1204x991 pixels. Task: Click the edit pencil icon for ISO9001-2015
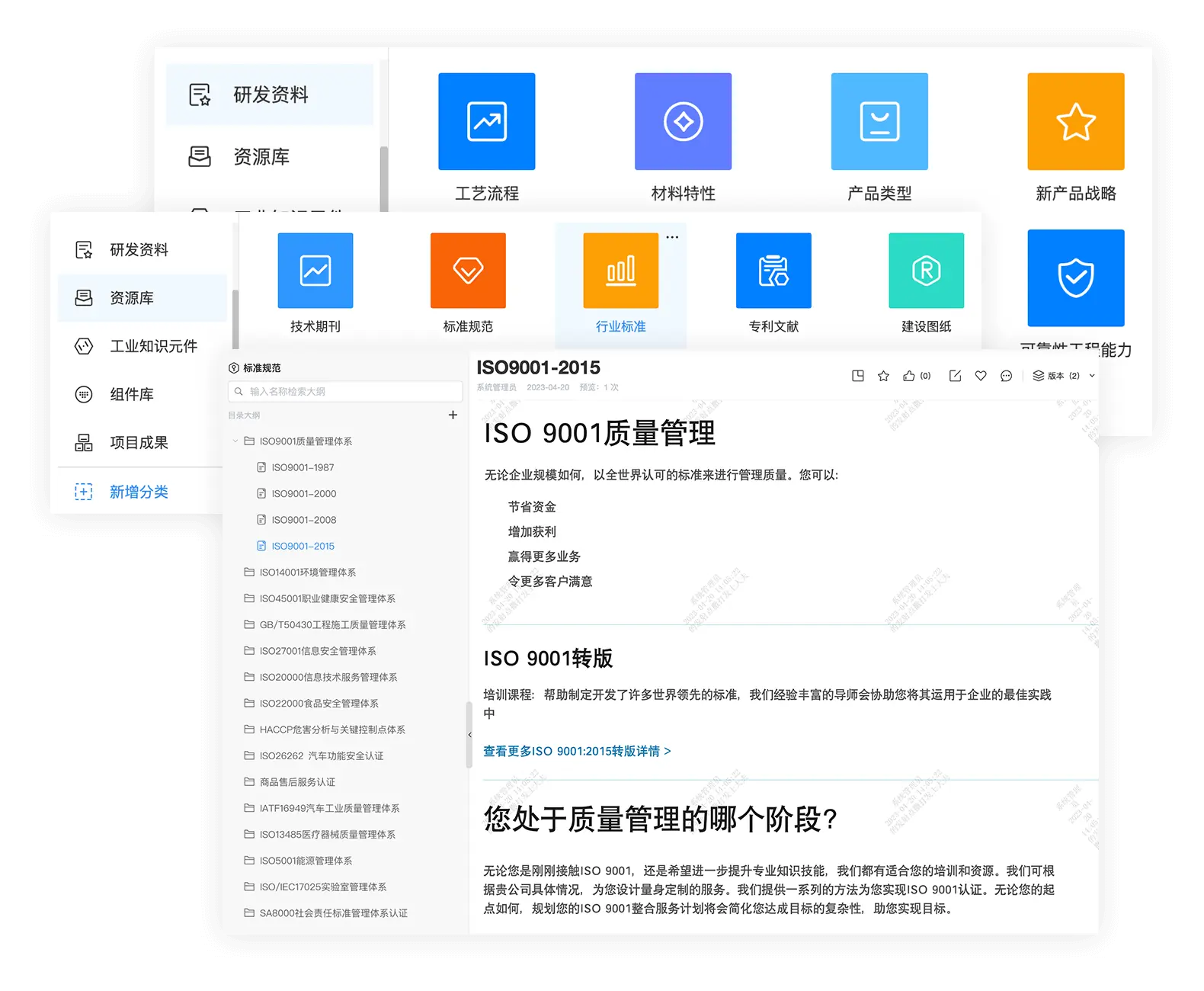tap(955, 376)
